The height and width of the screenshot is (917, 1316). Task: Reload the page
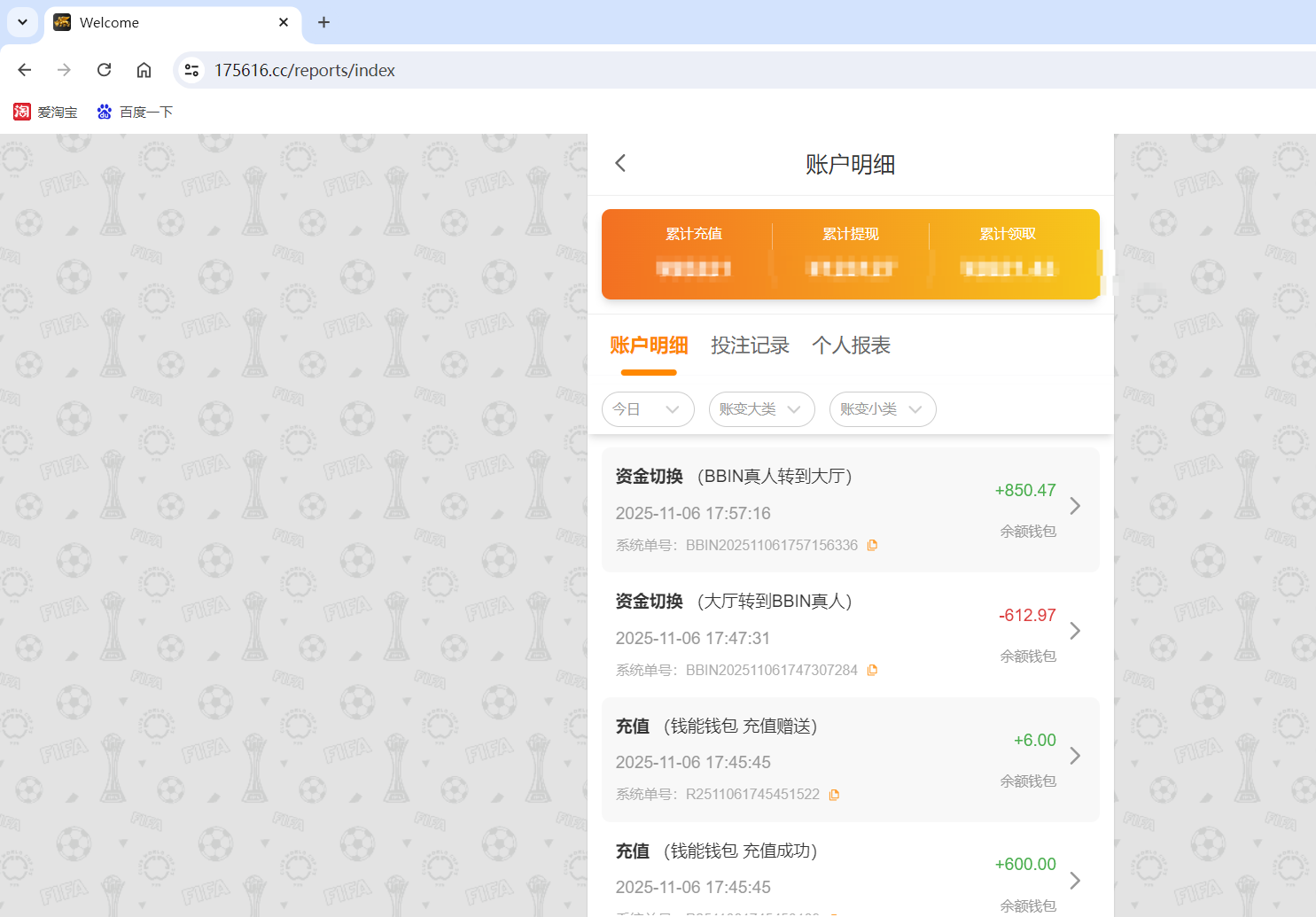point(104,69)
